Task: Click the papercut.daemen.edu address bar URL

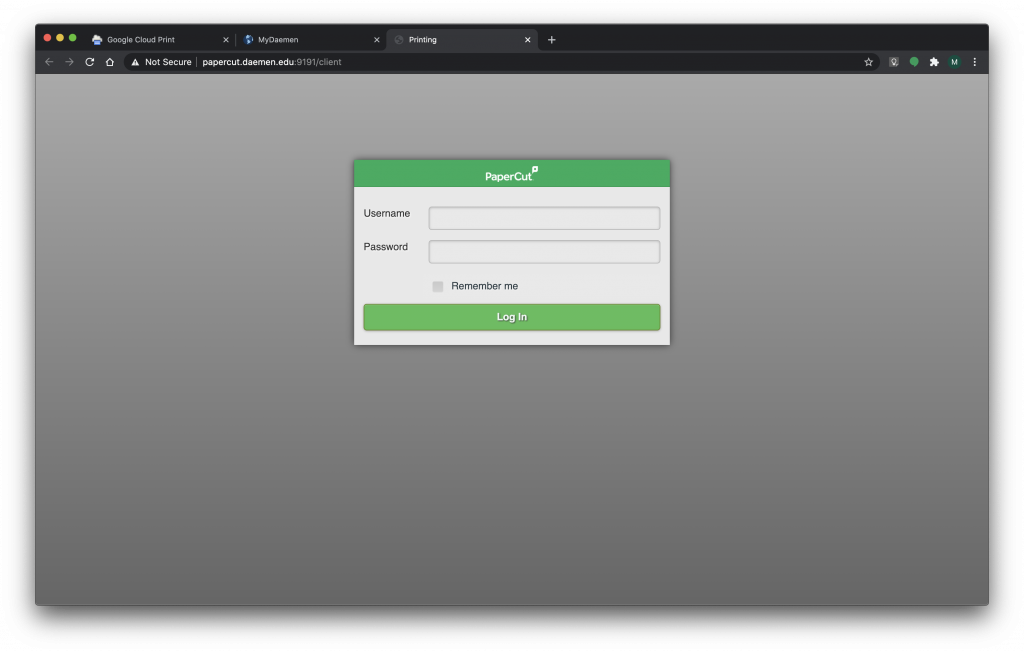Action: tap(272, 62)
